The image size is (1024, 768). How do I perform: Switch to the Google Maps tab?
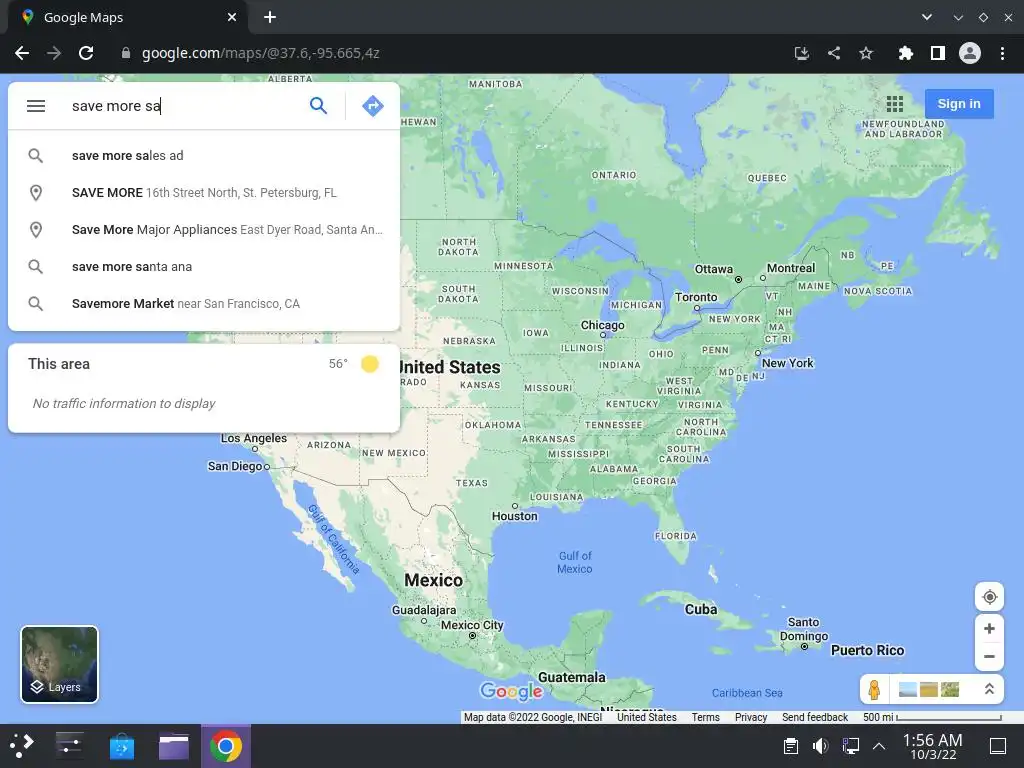click(x=128, y=18)
